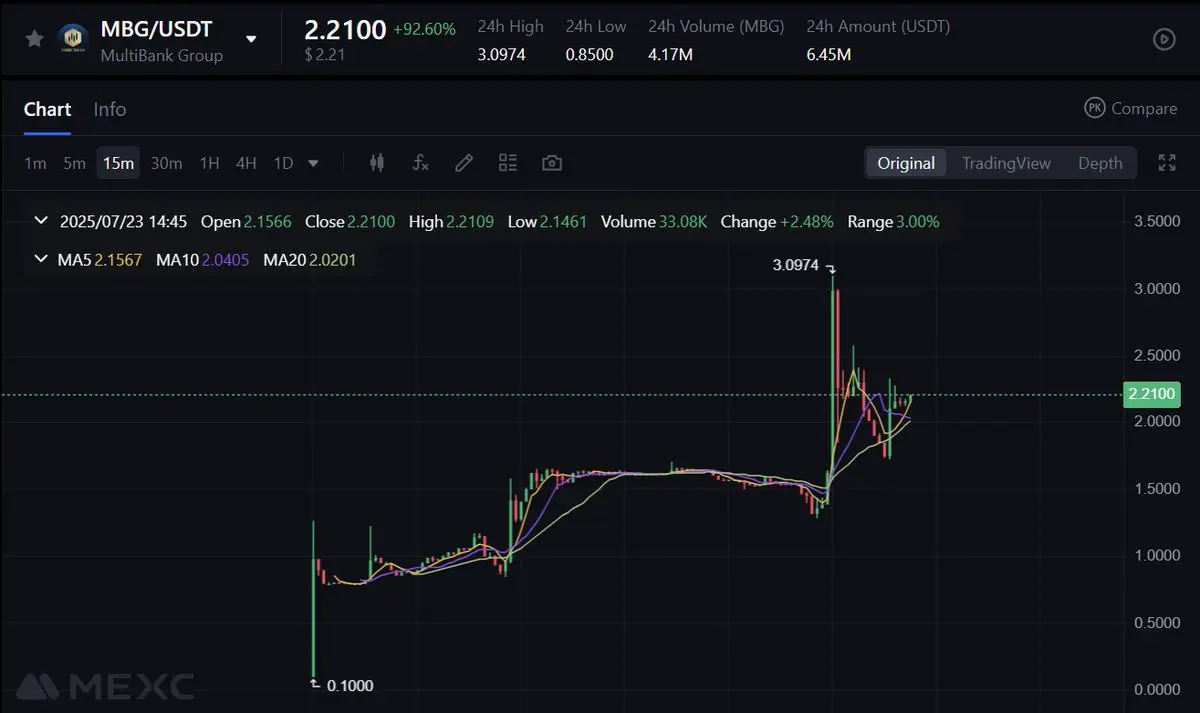Image resolution: width=1200 pixels, height=713 pixels.
Task: Select the 1H timeframe
Action: point(209,163)
